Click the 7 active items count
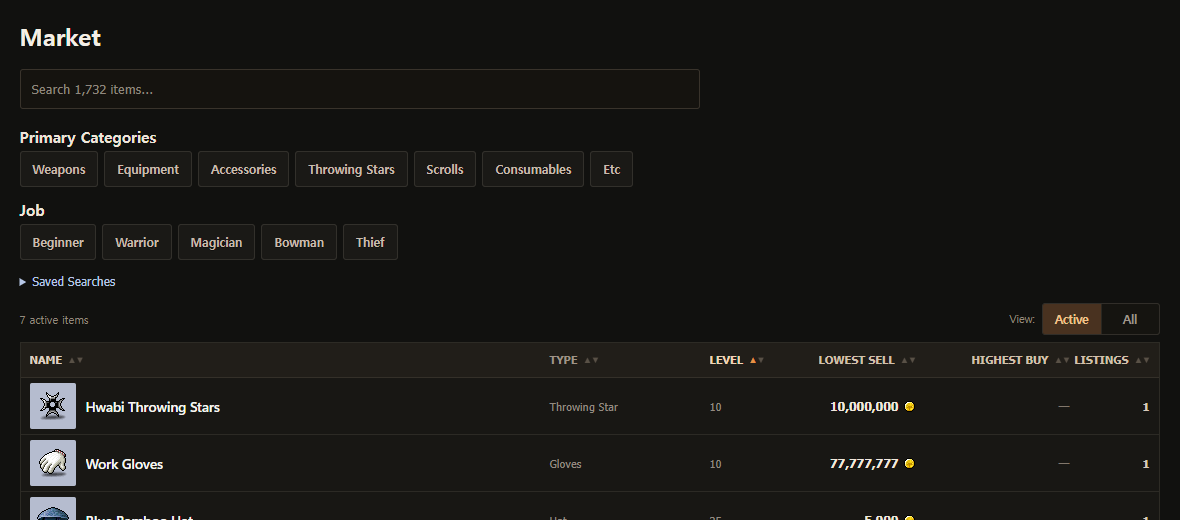Image resolution: width=1180 pixels, height=520 pixels. [x=54, y=320]
